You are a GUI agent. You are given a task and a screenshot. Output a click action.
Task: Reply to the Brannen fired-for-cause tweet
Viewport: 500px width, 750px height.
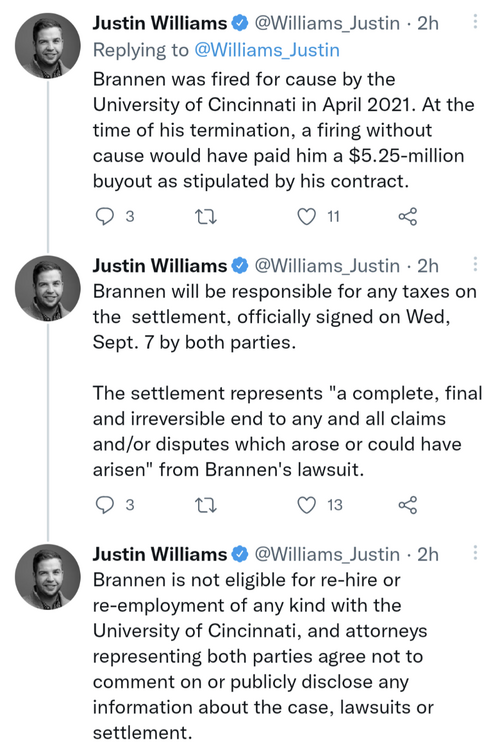tap(105, 217)
